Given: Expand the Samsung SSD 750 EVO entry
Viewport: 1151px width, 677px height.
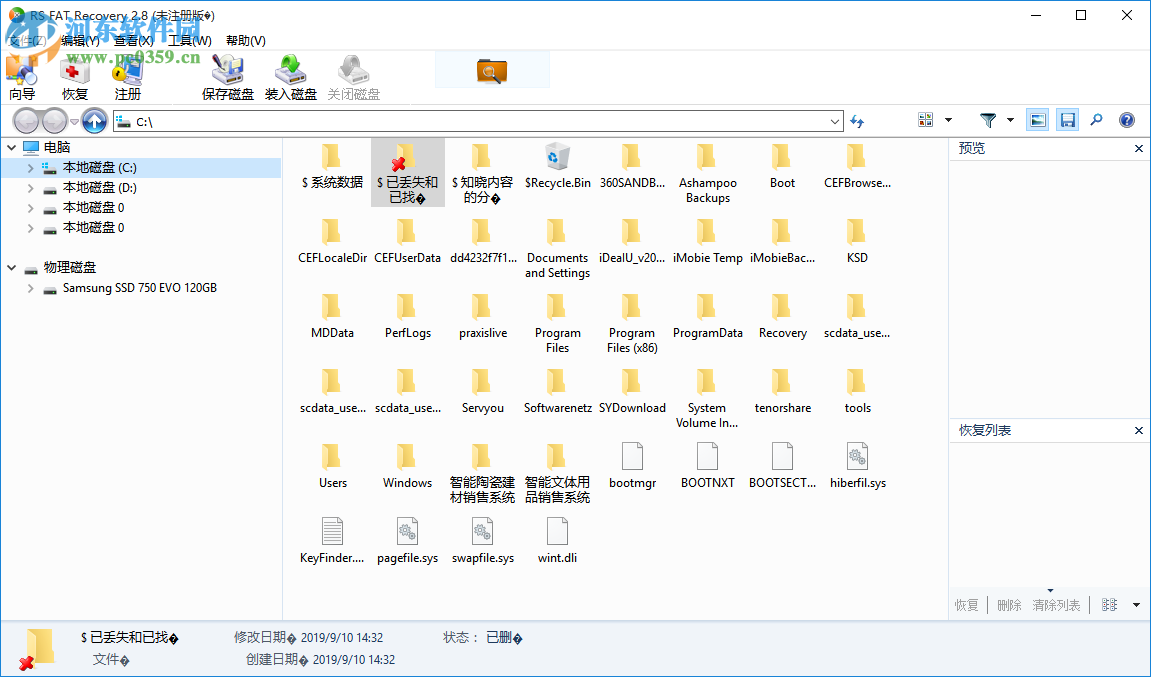Looking at the screenshot, I should click(30, 288).
